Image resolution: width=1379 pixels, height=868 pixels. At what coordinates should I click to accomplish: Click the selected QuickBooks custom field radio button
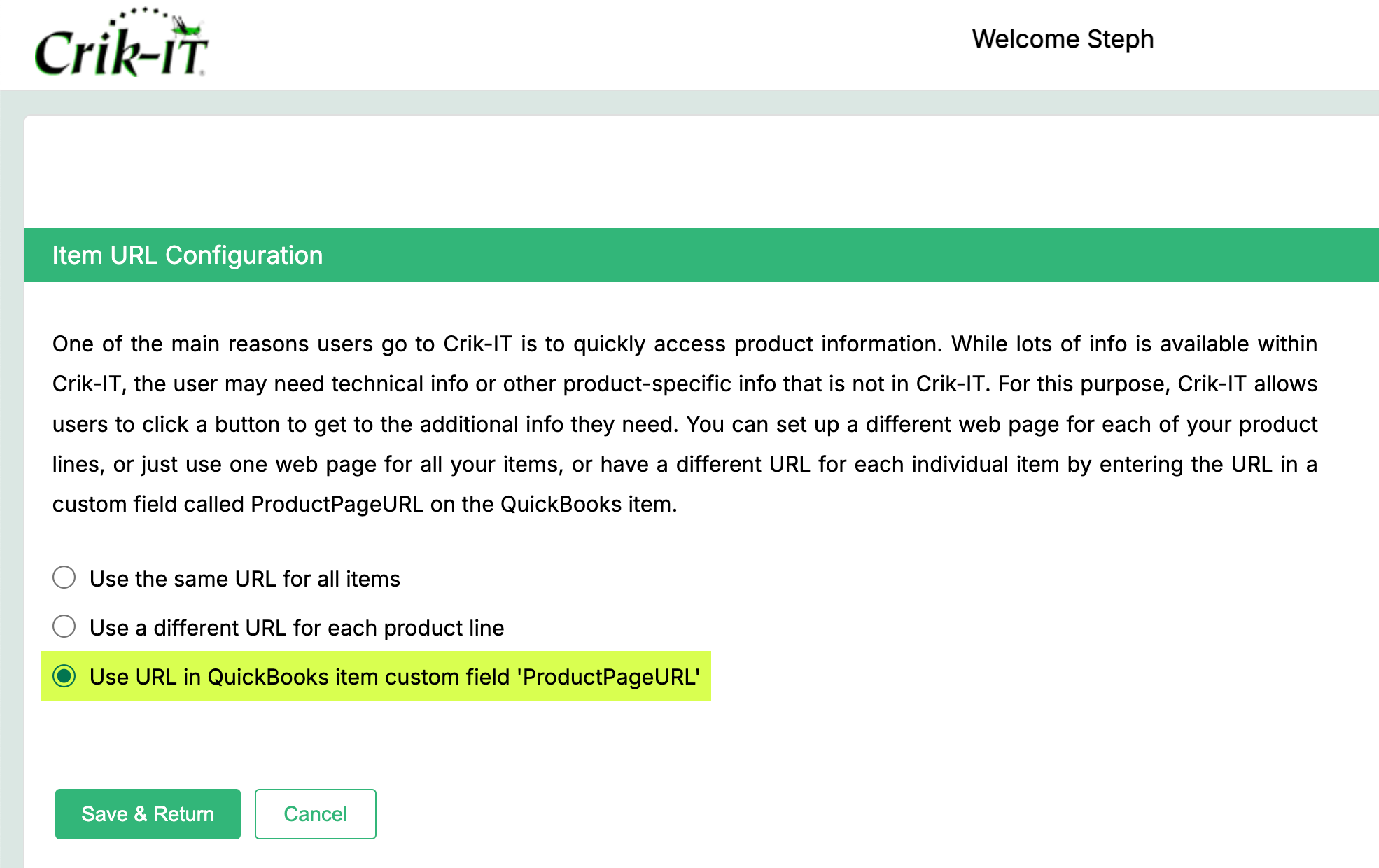[64, 676]
